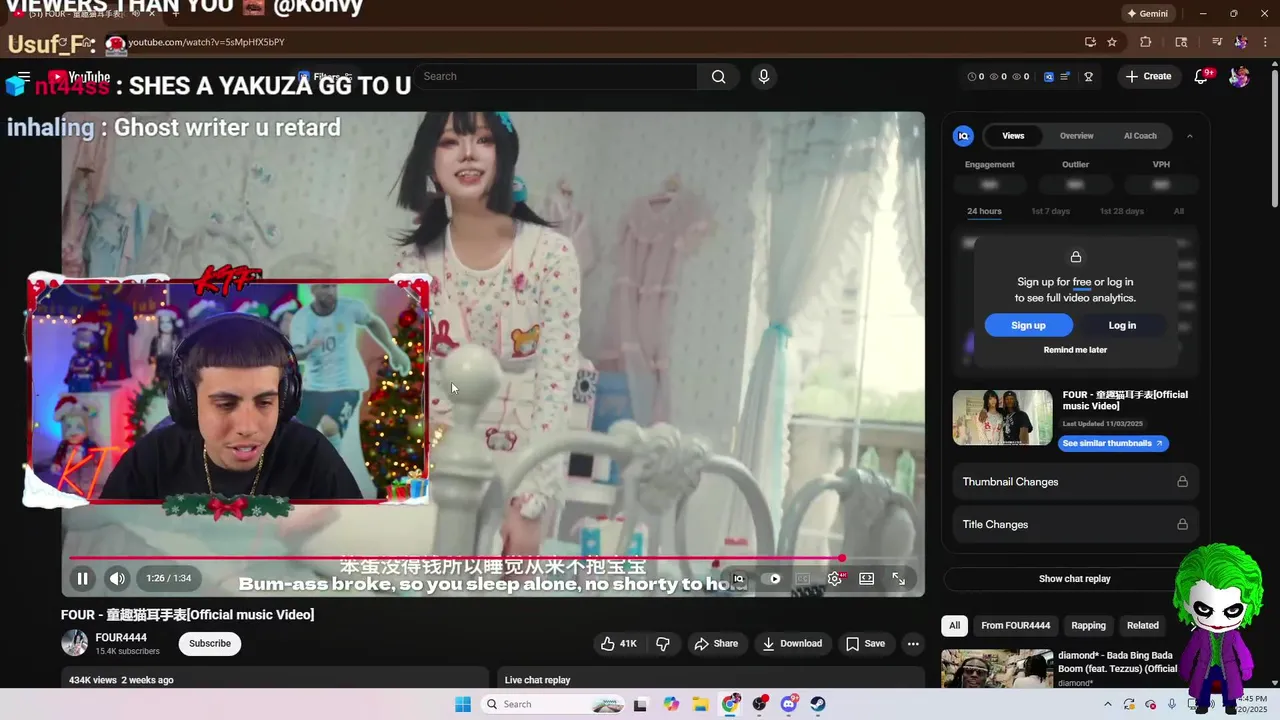The width and height of the screenshot is (1280, 720).
Task: Select the Overview tab in vidIQ panel
Action: (x=1077, y=136)
